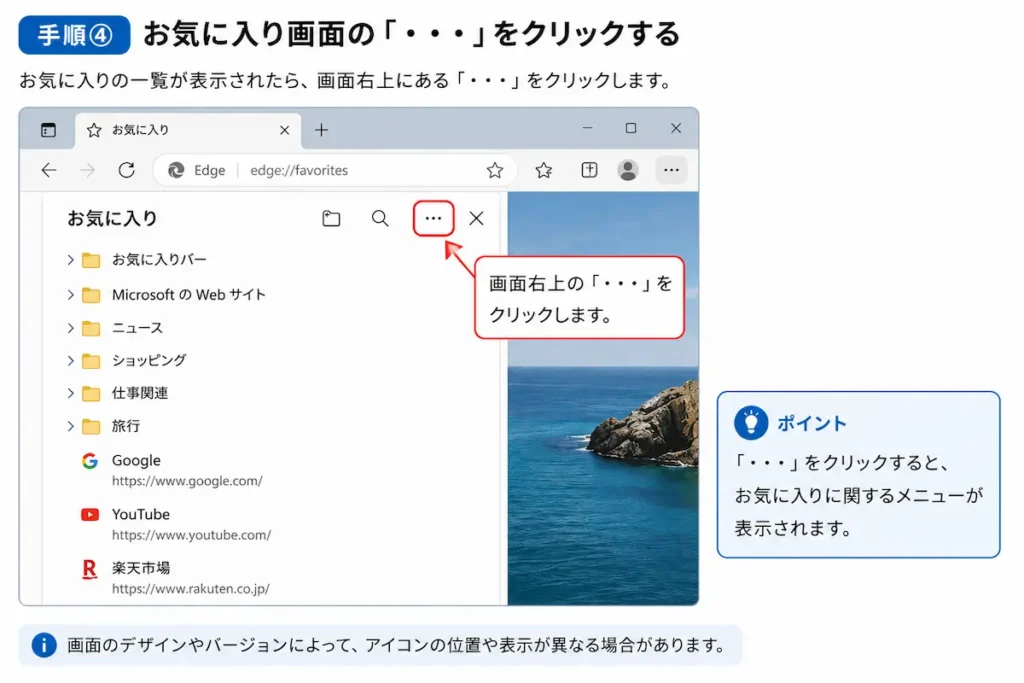
Task: Click the お気に入り panel heading
Action: pos(112,218)
